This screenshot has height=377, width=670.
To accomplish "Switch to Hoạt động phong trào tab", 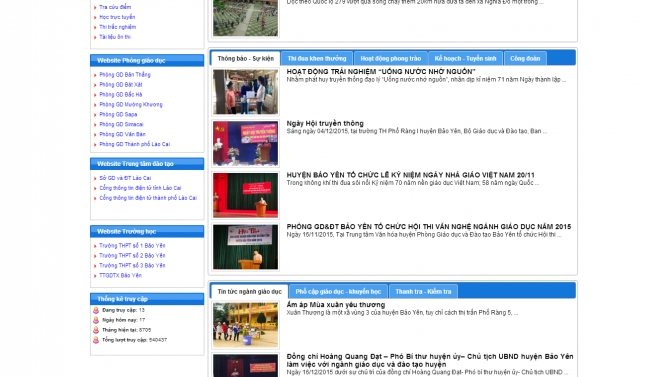I will point(391,59).
